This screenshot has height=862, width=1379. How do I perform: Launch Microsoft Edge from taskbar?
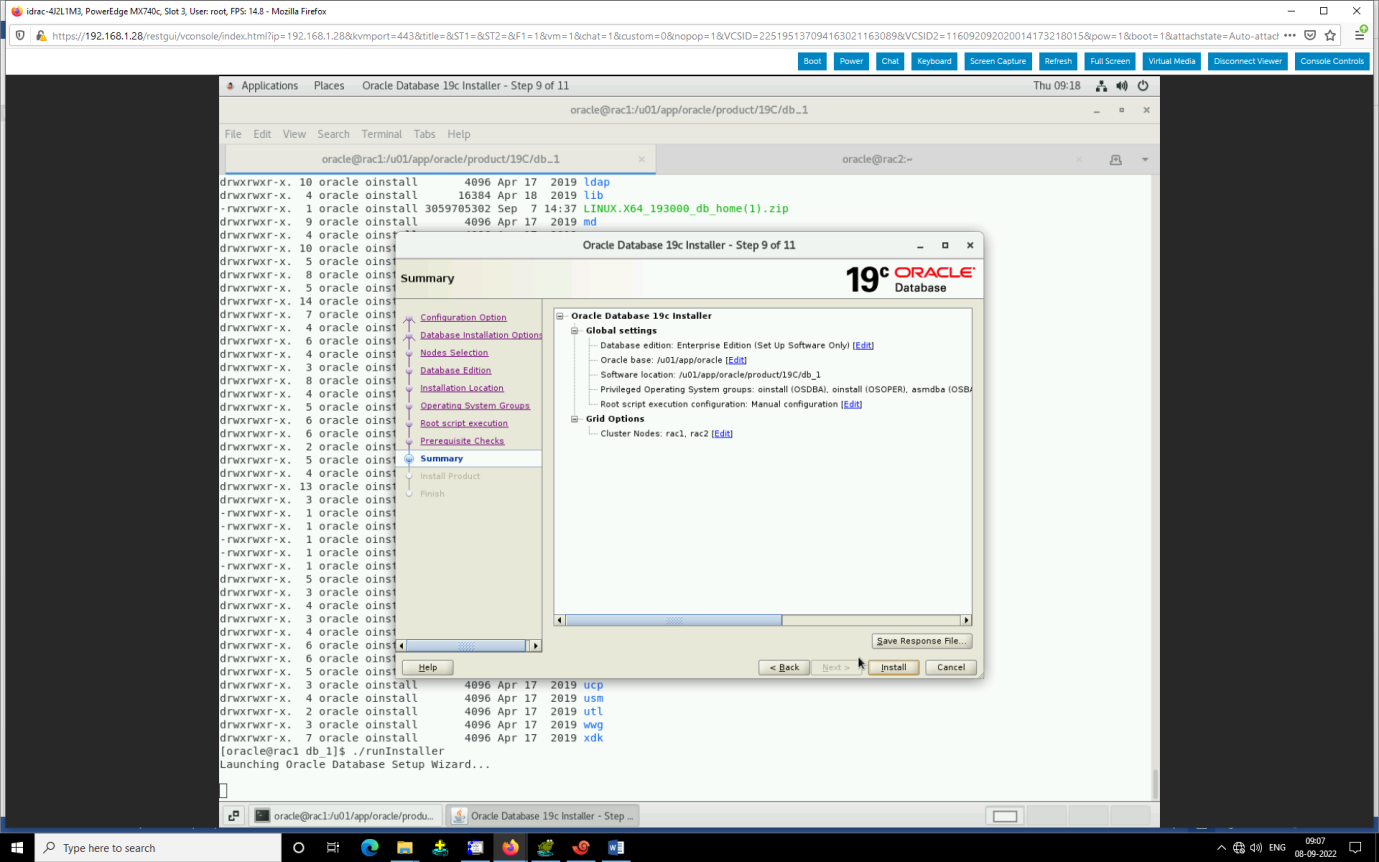369,847
